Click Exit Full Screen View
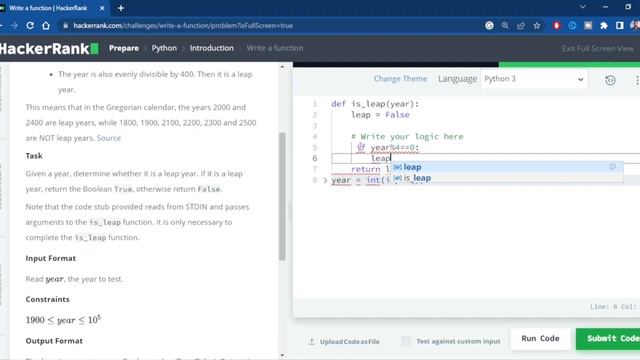The width and height of the screenshot is (640, 360). tap(598, 49)
